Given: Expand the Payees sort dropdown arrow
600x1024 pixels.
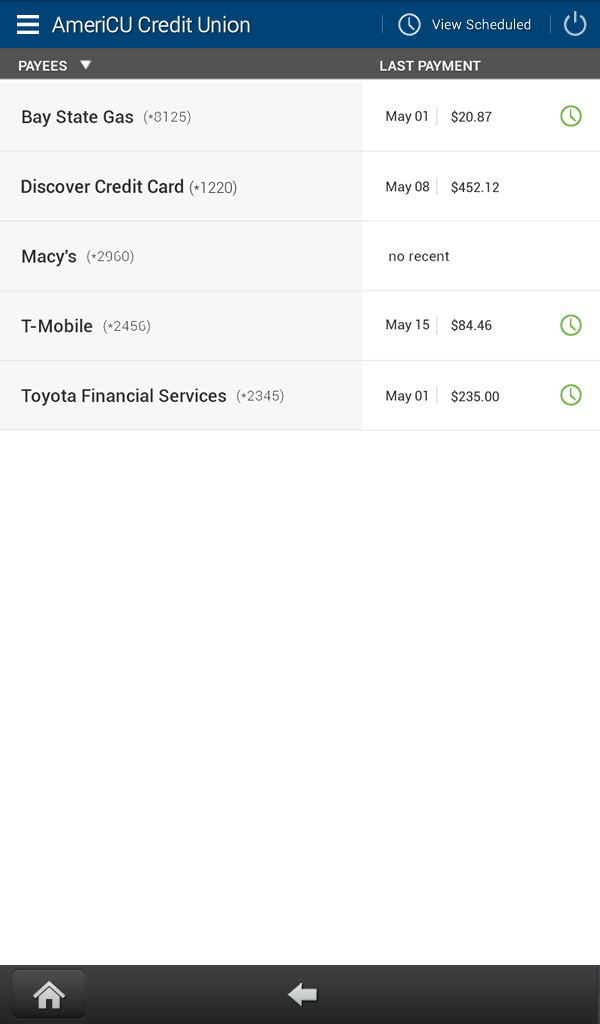Looking at the screenshot, I should point(86,65).
